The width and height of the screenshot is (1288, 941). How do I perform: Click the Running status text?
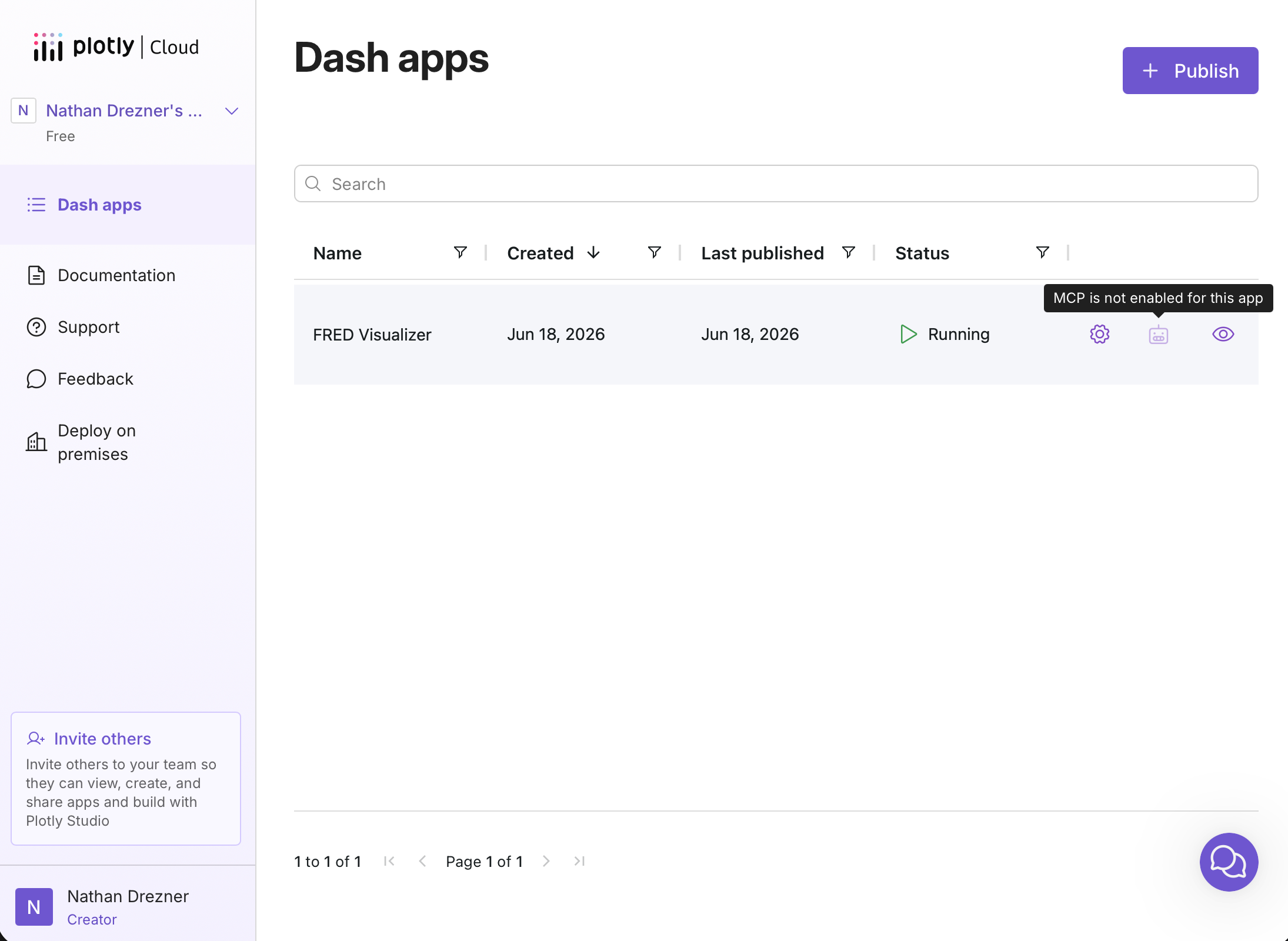point(959,334)
